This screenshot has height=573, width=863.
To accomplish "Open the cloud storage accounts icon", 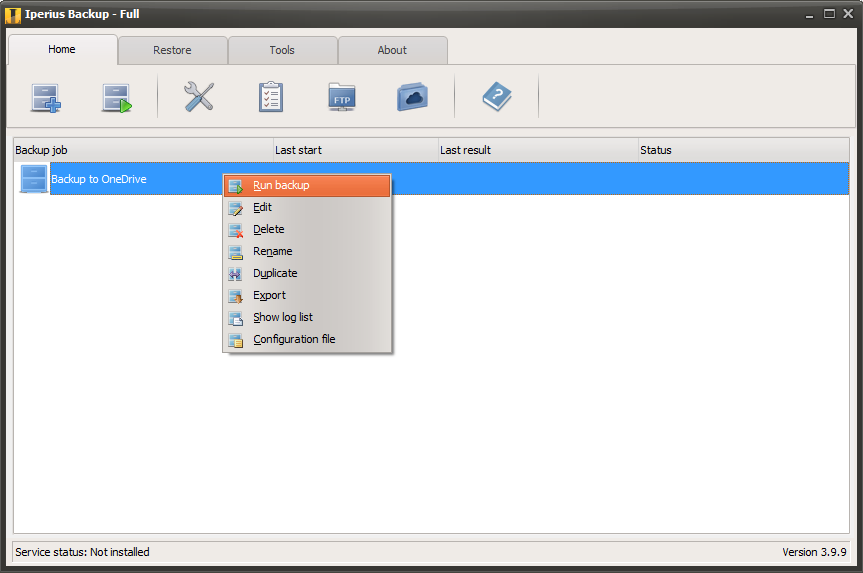I will pos(412,97).
